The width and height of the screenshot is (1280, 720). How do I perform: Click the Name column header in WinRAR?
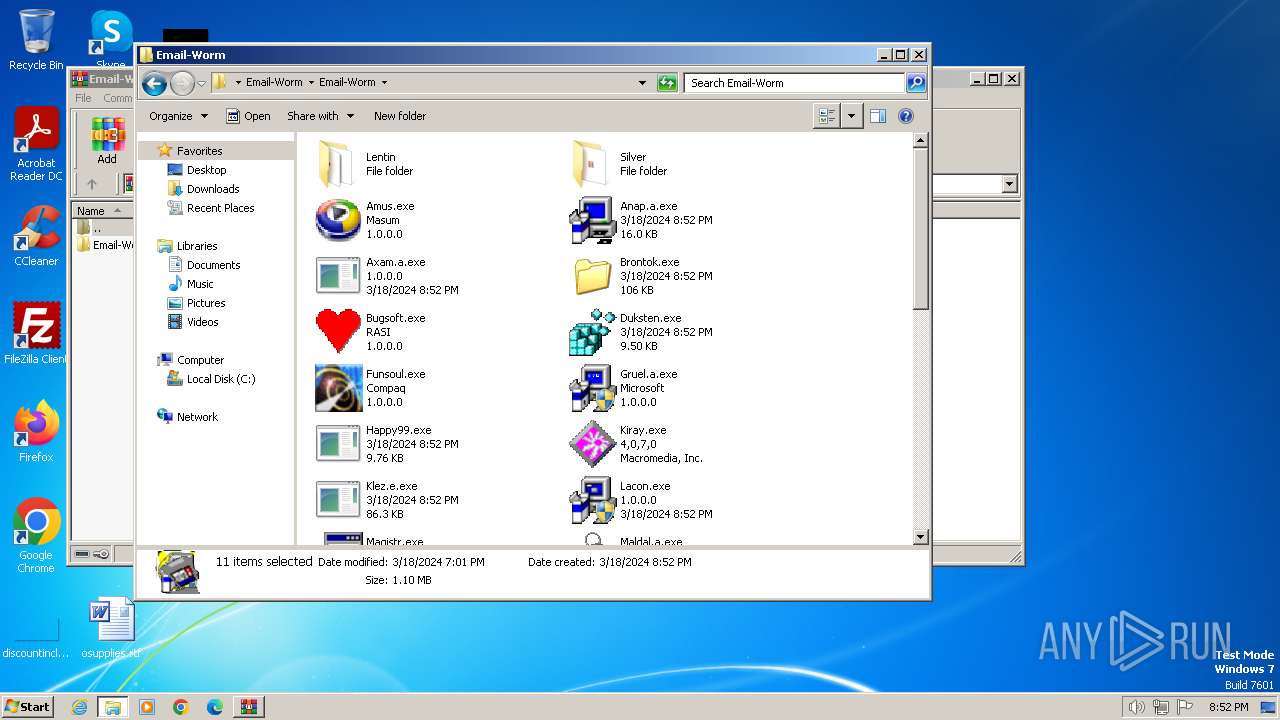click(102, 210)
